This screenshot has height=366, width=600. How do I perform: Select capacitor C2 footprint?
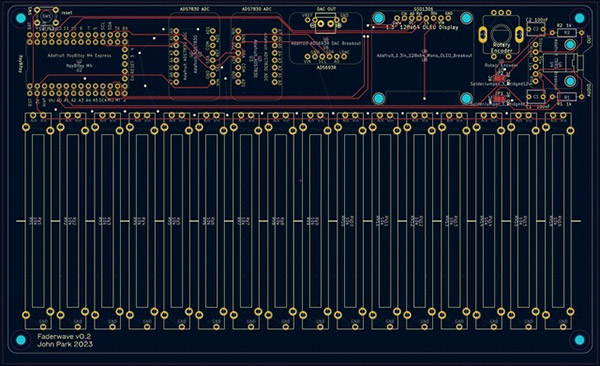[536, 29]
